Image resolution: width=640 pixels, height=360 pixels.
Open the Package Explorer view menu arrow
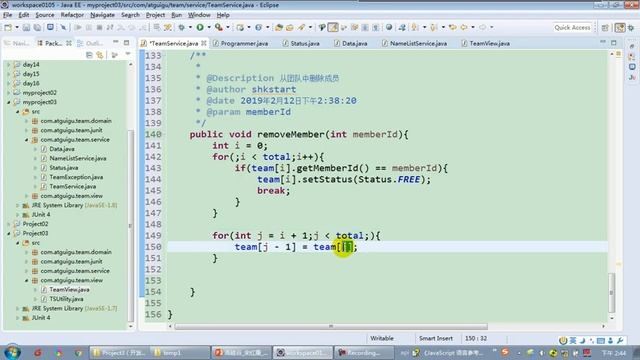click(x=128, y=55)
